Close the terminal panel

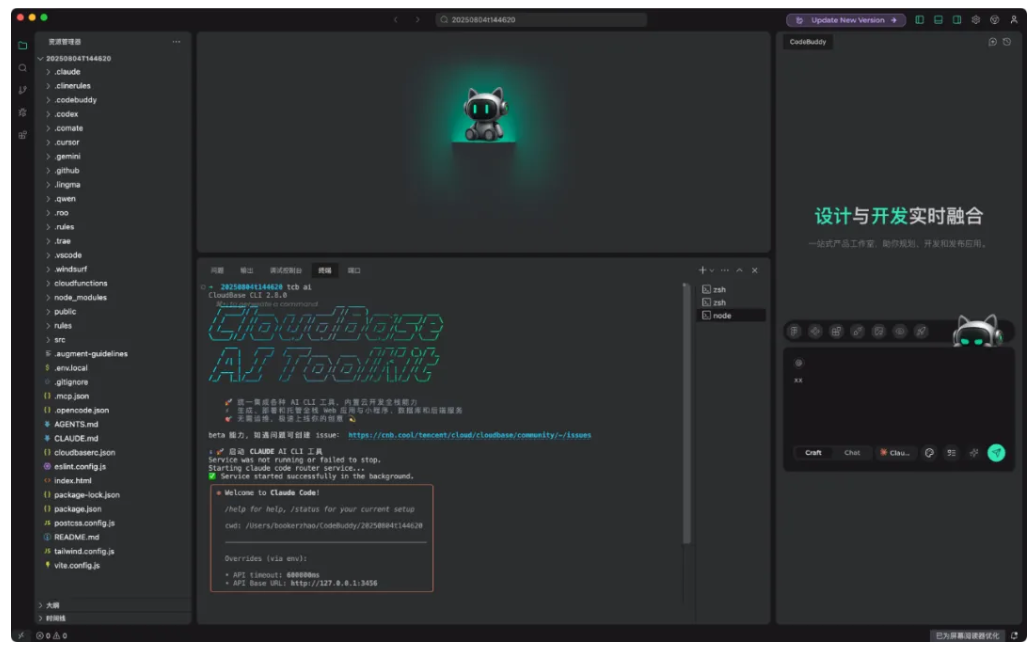pyautogui.click(x=755, y=271)
